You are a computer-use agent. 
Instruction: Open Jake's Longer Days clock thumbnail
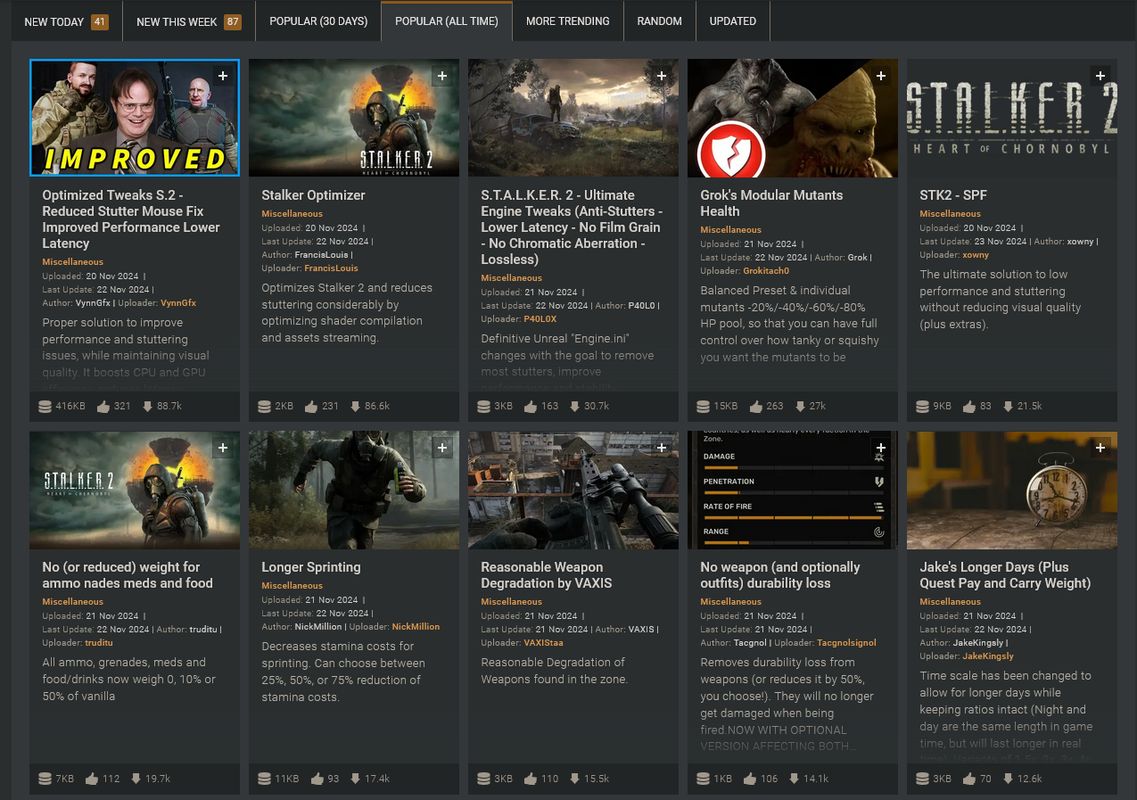point(1011,490)
